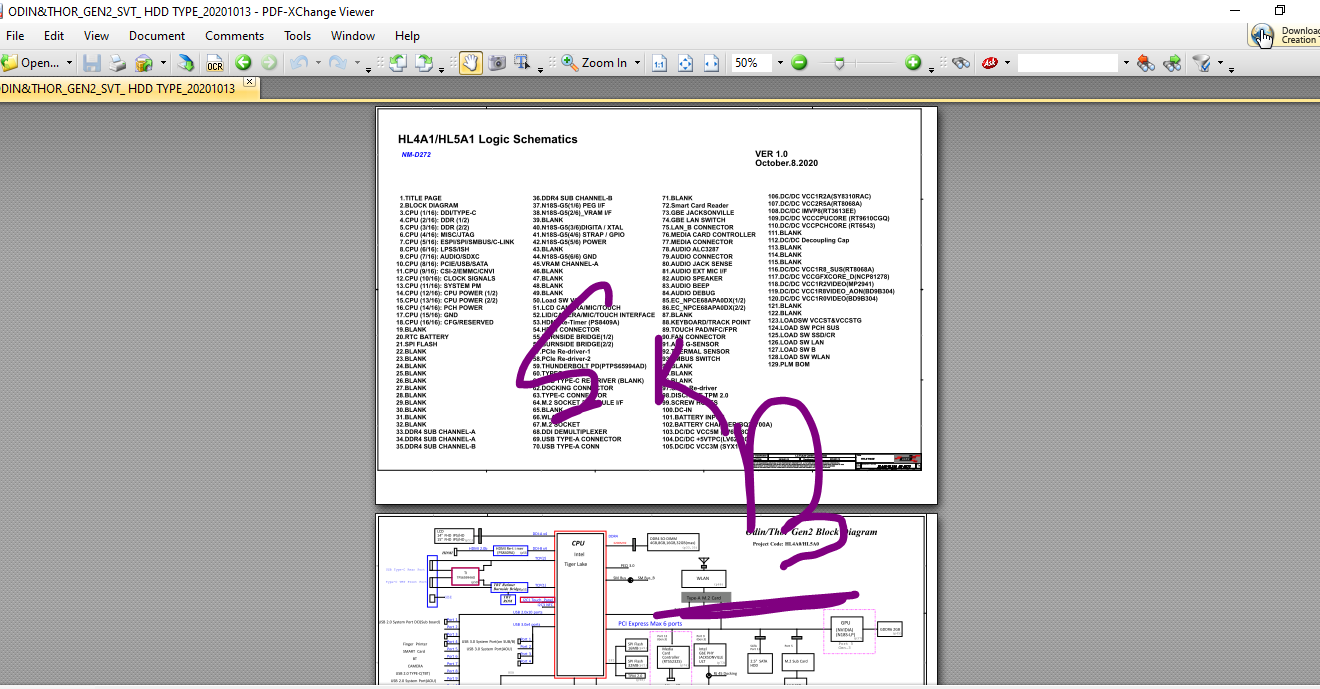The width and height of the screenshot is (1320, 689).
Task: Open the File menu
Action: [15, 35]
